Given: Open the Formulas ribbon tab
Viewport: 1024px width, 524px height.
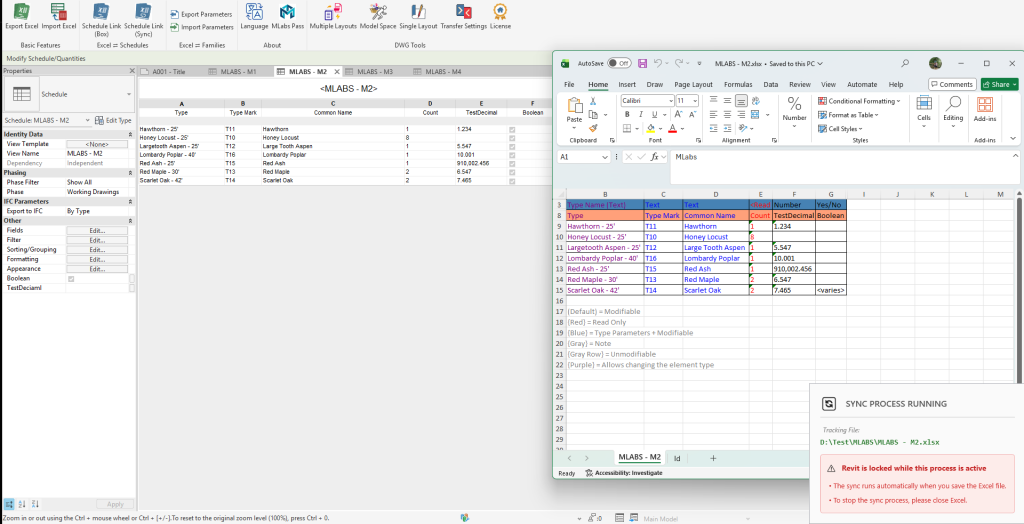Looking at the screenshot, I should coord(738,84).
